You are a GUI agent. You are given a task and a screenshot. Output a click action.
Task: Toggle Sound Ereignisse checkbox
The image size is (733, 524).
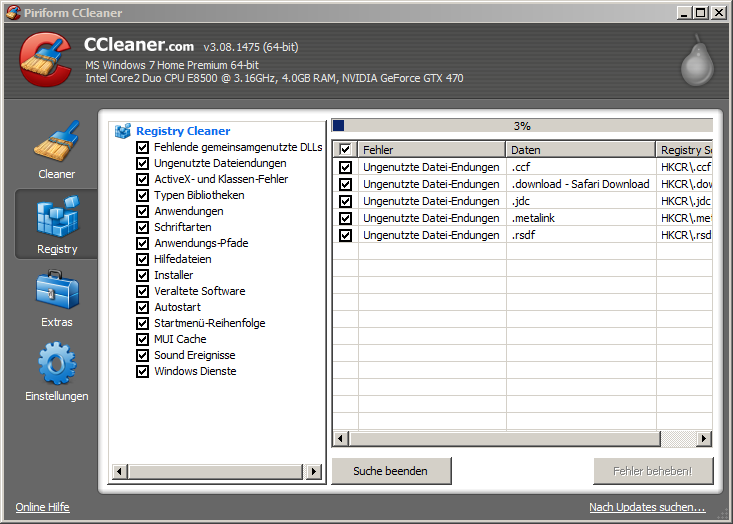pos(142,355)
